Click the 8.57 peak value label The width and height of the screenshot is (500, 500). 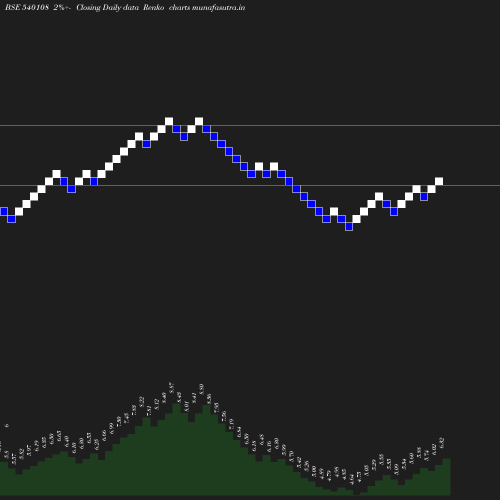pyautogui.click(x=172, y=388)
